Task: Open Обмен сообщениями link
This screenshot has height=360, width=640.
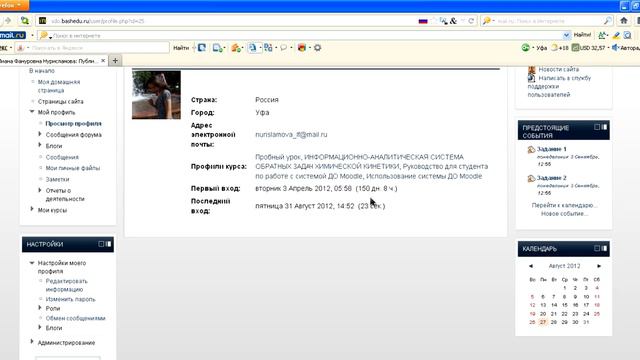Action: [x=76, y=318]
